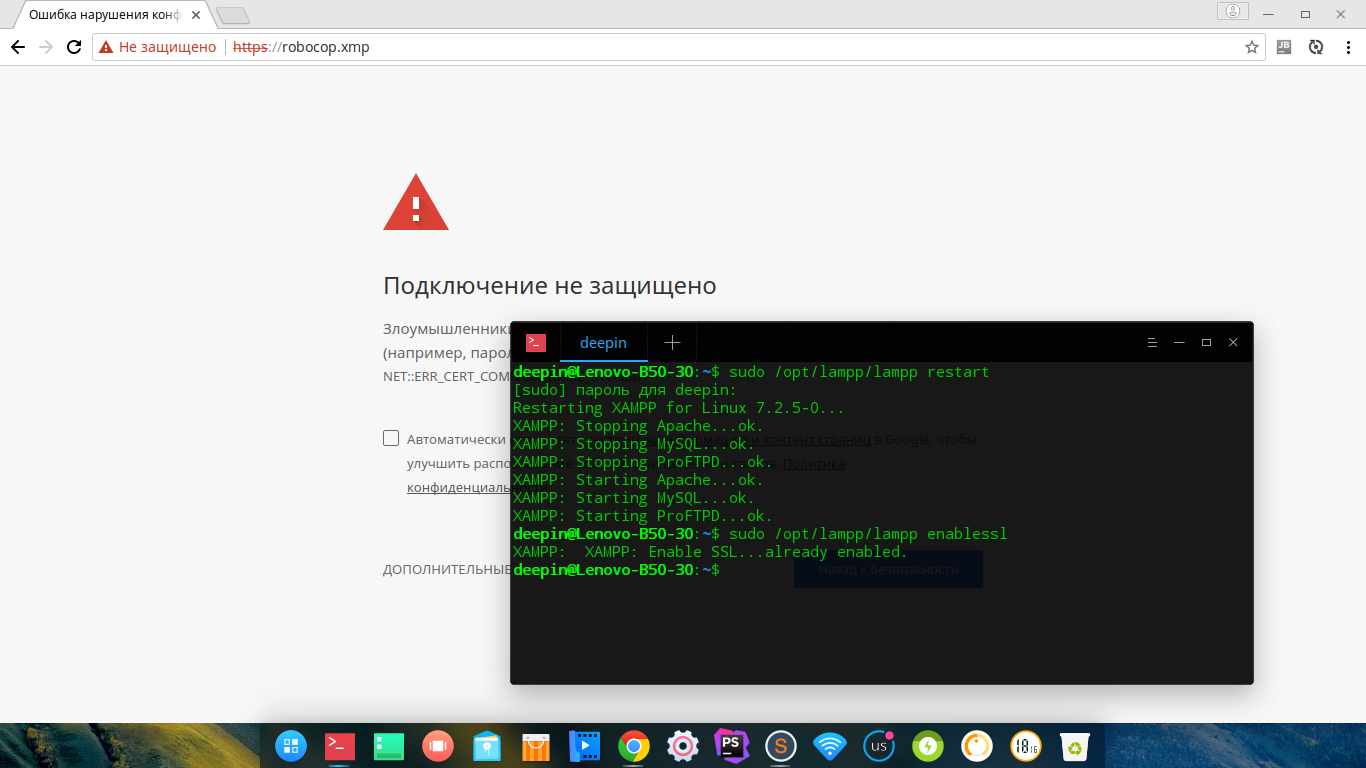Viewport: 1366px width, 768px height.
Task: Open the 'us' keyboard layout dock icon
Action: [x=879, y=745]
